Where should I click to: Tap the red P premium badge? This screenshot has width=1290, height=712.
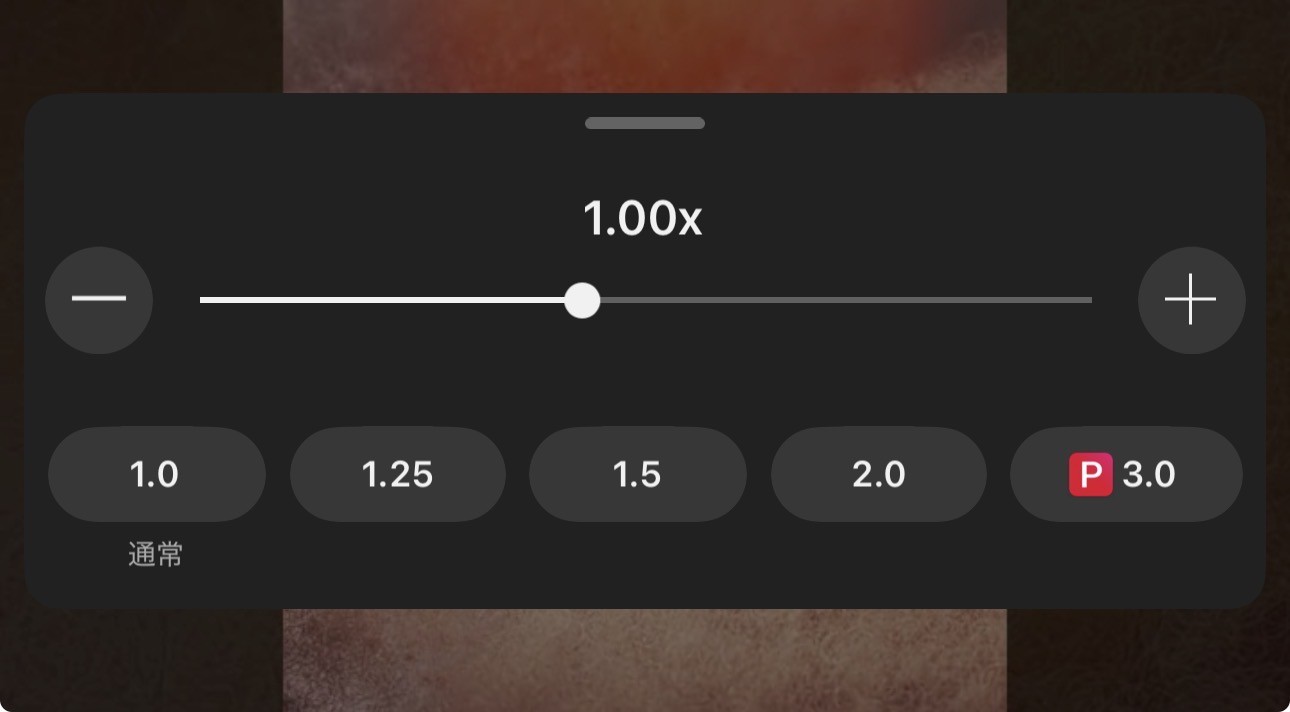pos(1090,474)
